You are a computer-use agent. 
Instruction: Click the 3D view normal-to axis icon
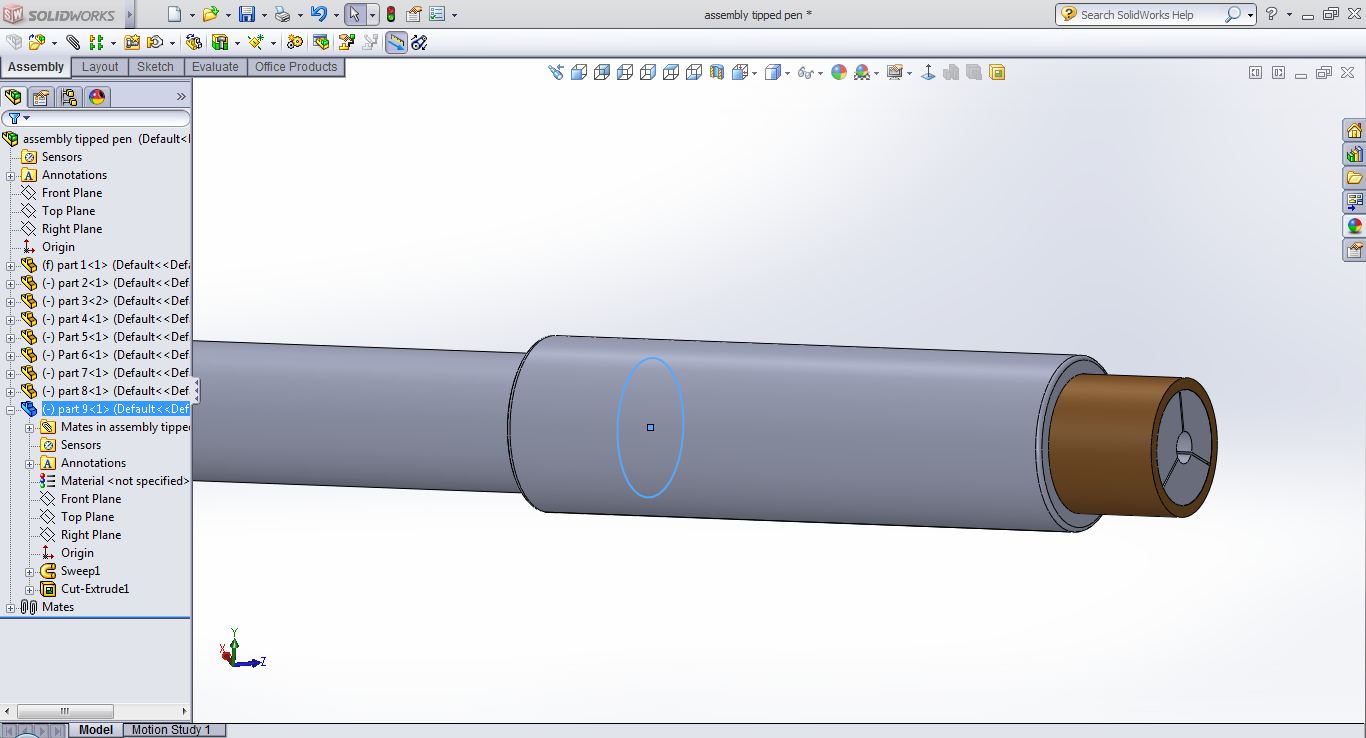coord(928,72)
